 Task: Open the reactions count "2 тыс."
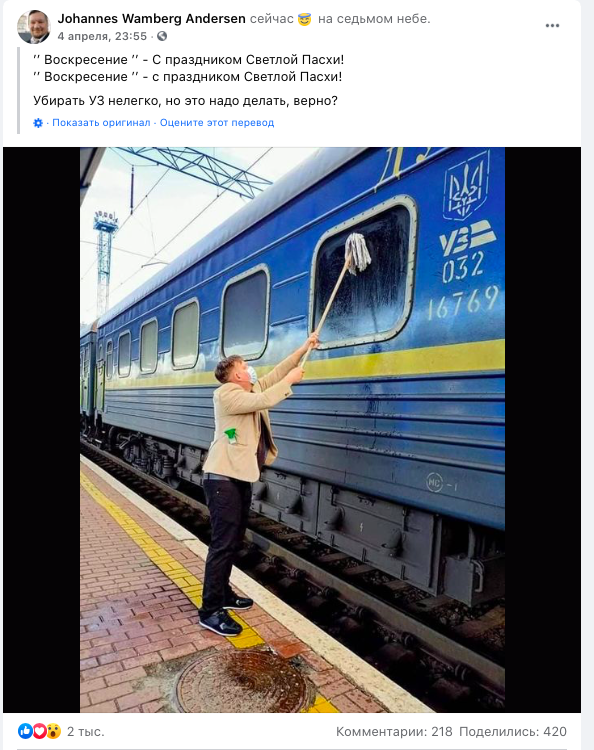coord(86,731)
